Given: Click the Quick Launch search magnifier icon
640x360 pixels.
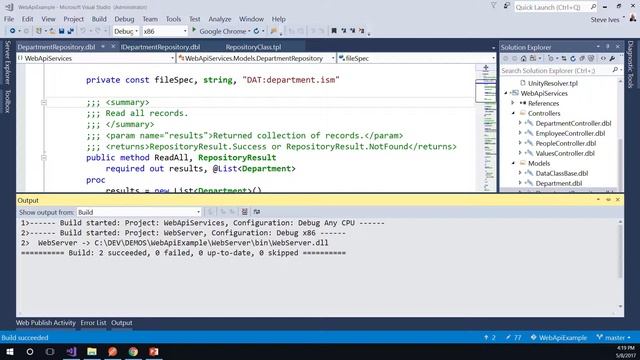Looking at the screenshot, I should (x=593, y=7).
